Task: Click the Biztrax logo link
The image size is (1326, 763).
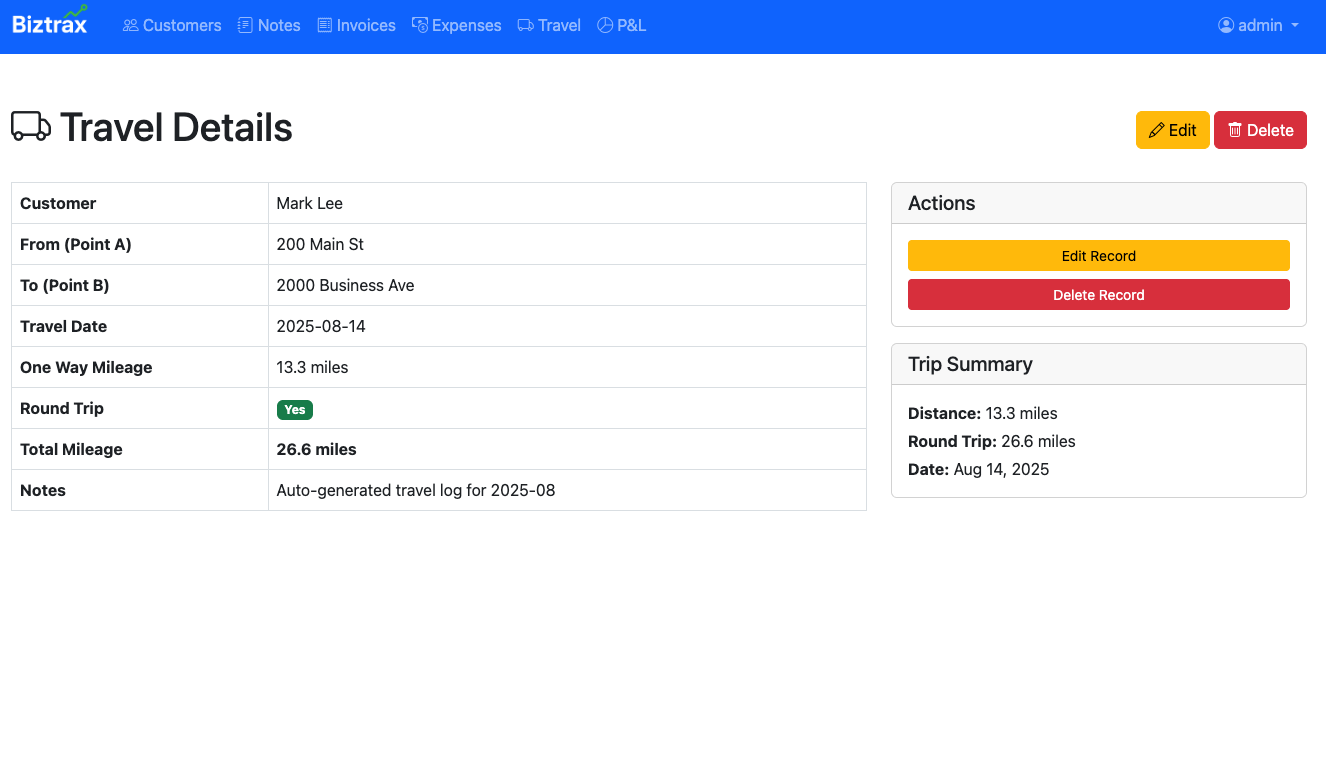Action: point(48,23)
